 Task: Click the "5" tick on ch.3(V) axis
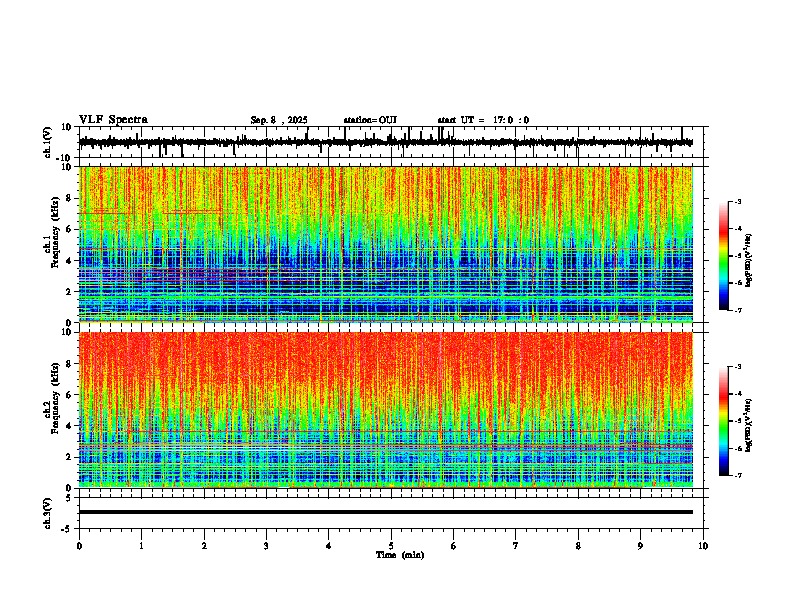click(x=69, y=497)
